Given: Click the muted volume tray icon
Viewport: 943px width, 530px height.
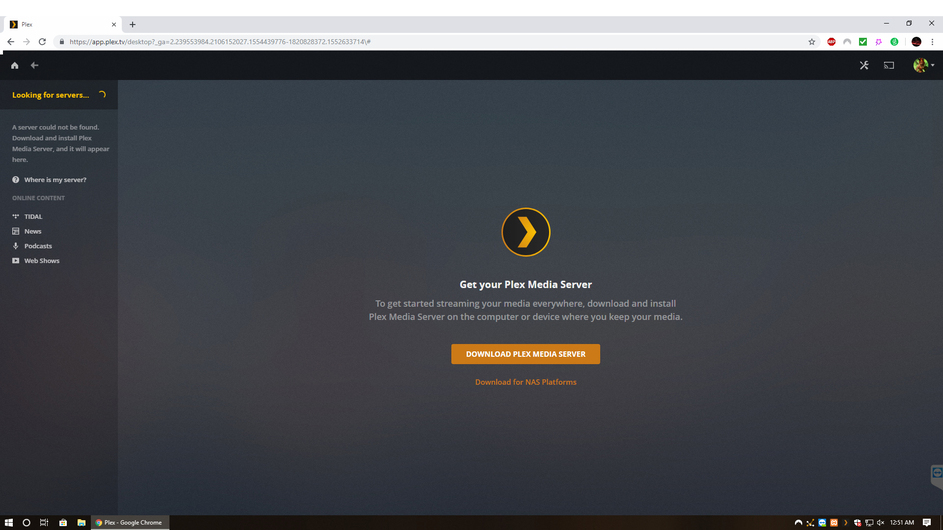Looking at the screenshot, I should pos(880,522).
